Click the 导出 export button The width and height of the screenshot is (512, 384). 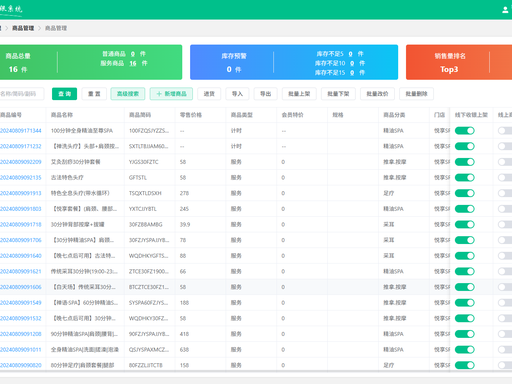(265, 94)
